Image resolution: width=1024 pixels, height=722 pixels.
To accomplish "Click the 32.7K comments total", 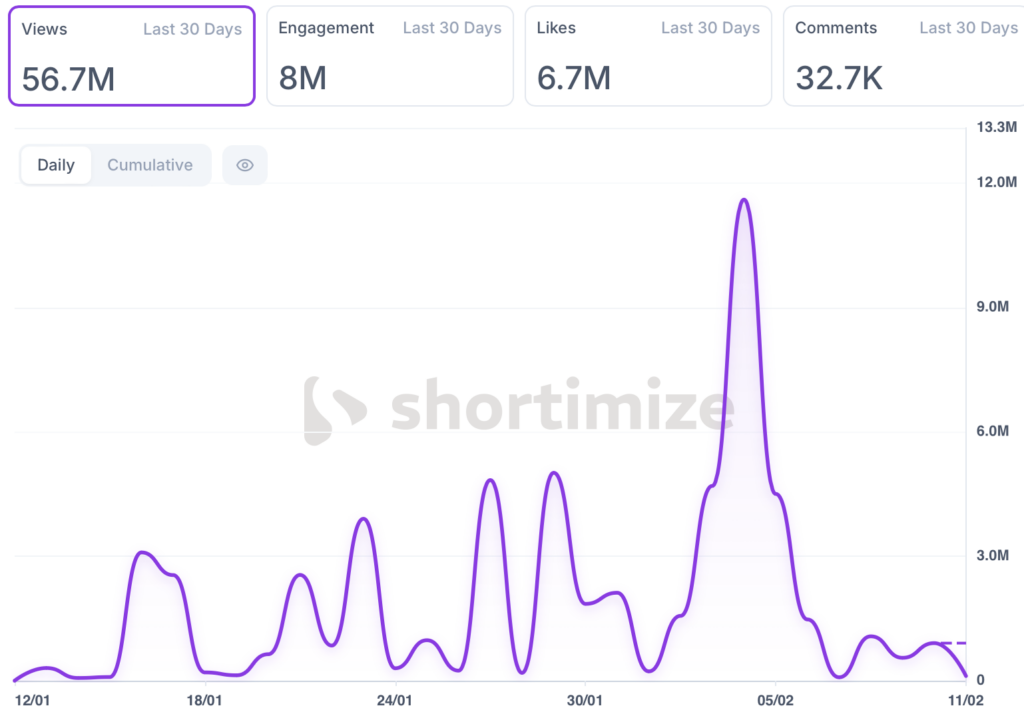I will 839,78.
